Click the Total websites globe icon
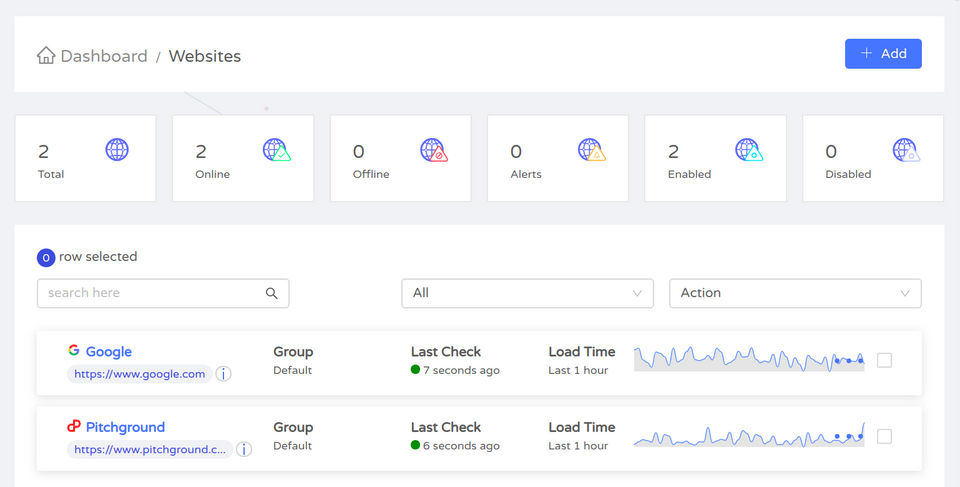This screenshot has width=960, height=487. [117, 150]
